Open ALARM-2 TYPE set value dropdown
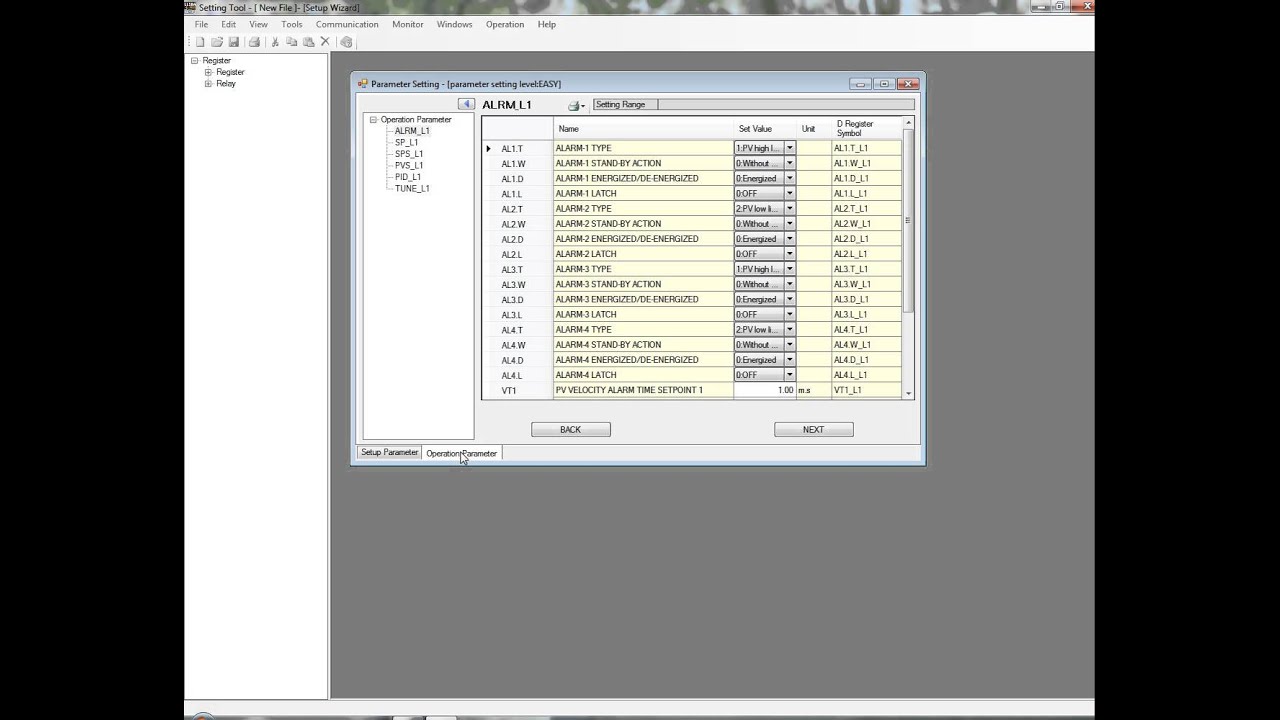 tap(789, 209)
